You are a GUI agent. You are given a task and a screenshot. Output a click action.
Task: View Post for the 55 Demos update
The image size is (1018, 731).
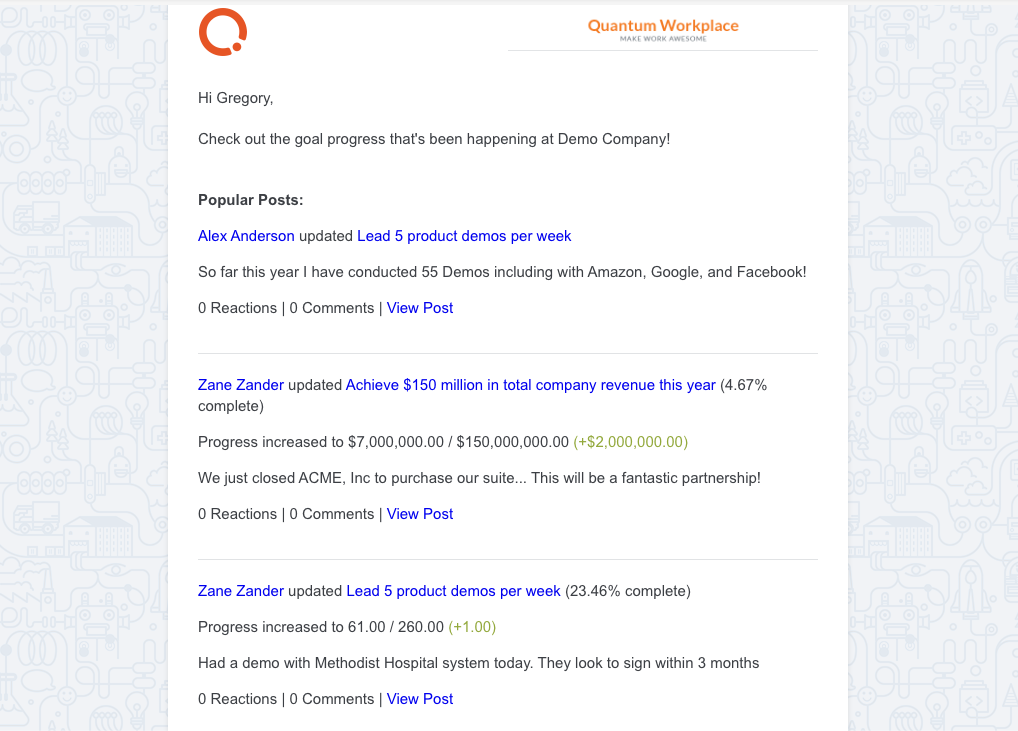419,308
